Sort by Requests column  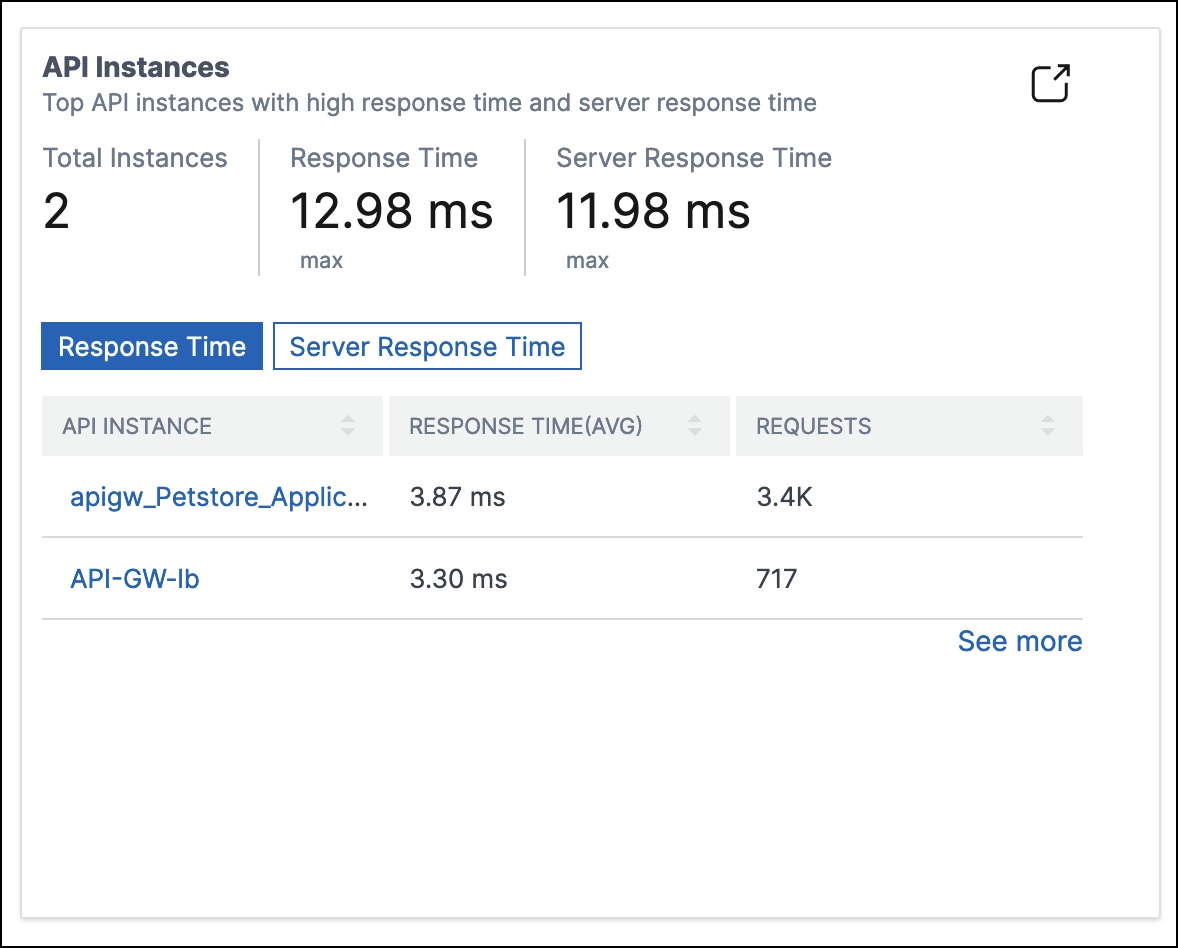point(1047,426)
